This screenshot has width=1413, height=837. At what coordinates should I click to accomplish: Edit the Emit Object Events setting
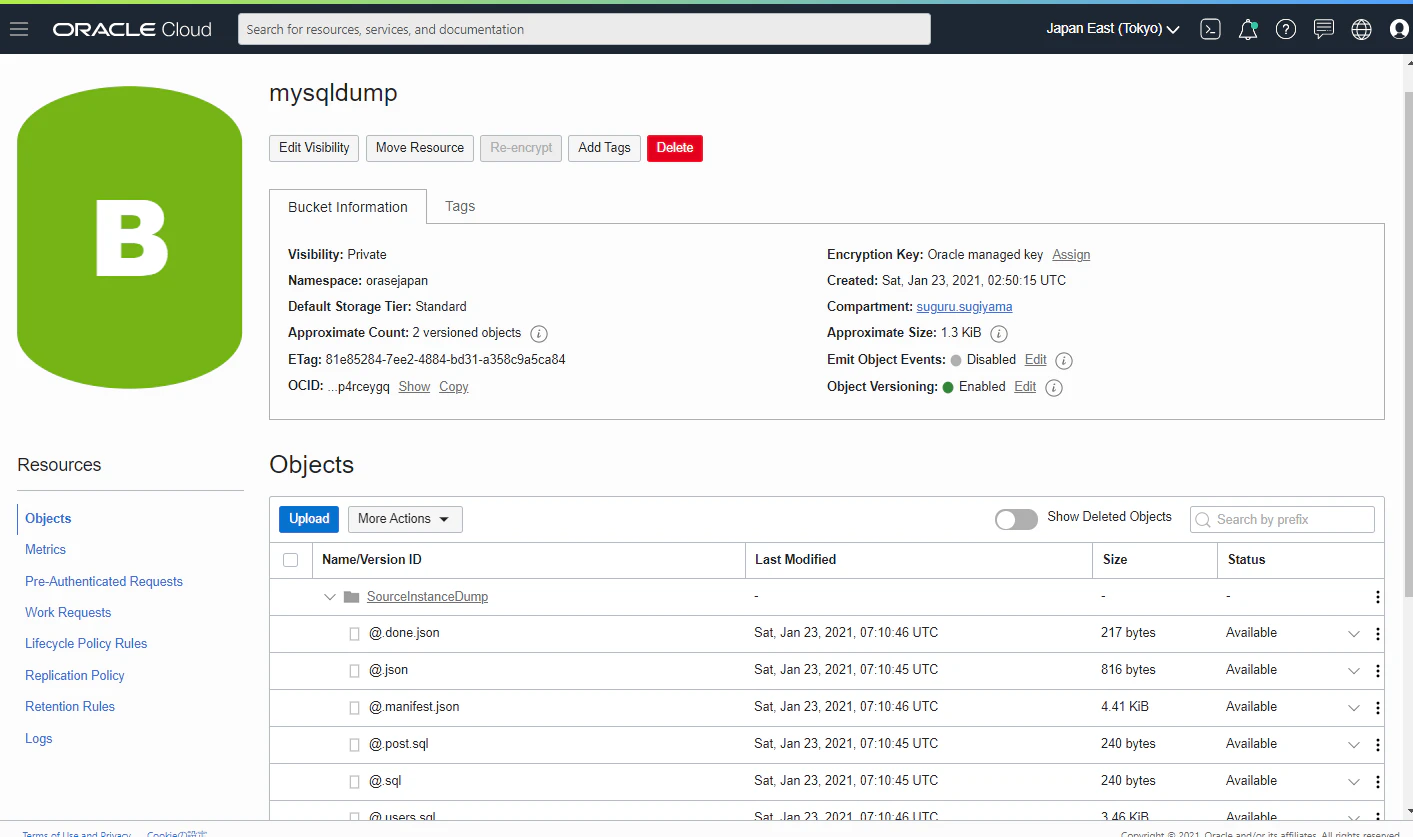(x=1035, y=360)
